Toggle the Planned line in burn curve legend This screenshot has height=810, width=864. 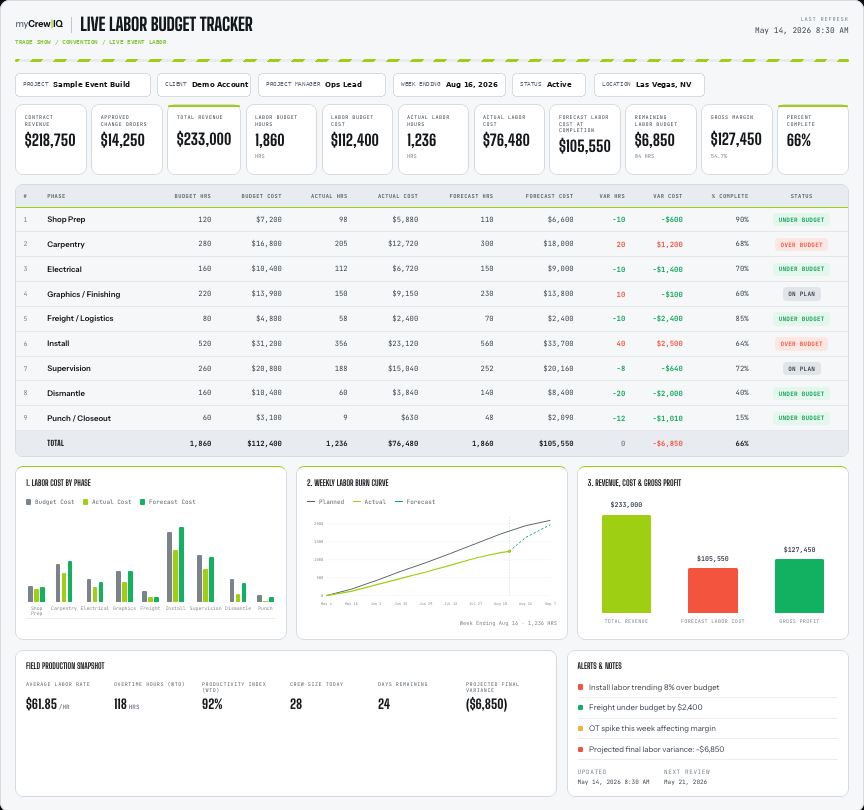point(326,502)
